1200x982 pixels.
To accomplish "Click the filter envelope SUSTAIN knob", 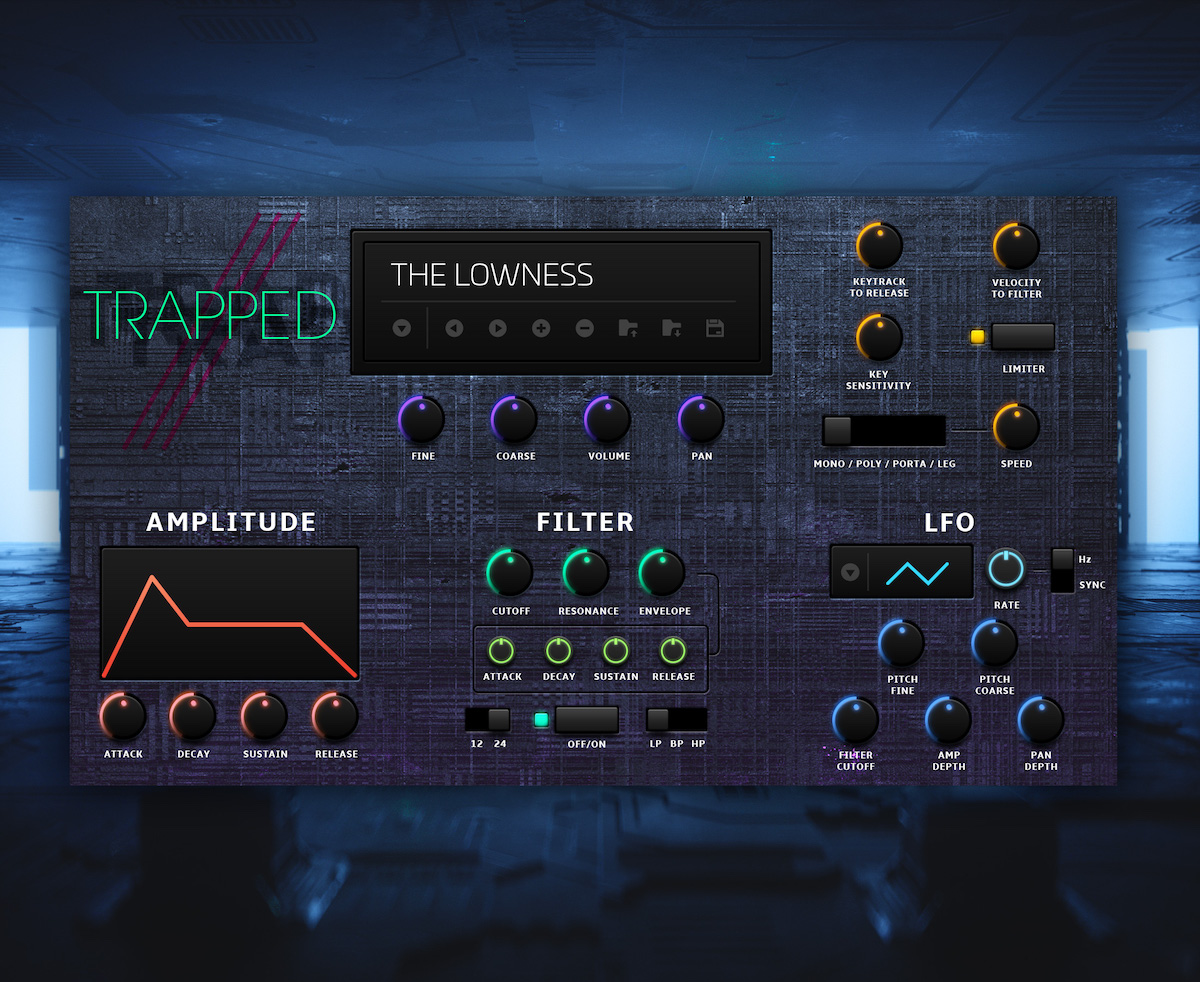I will tap(616, 651).
